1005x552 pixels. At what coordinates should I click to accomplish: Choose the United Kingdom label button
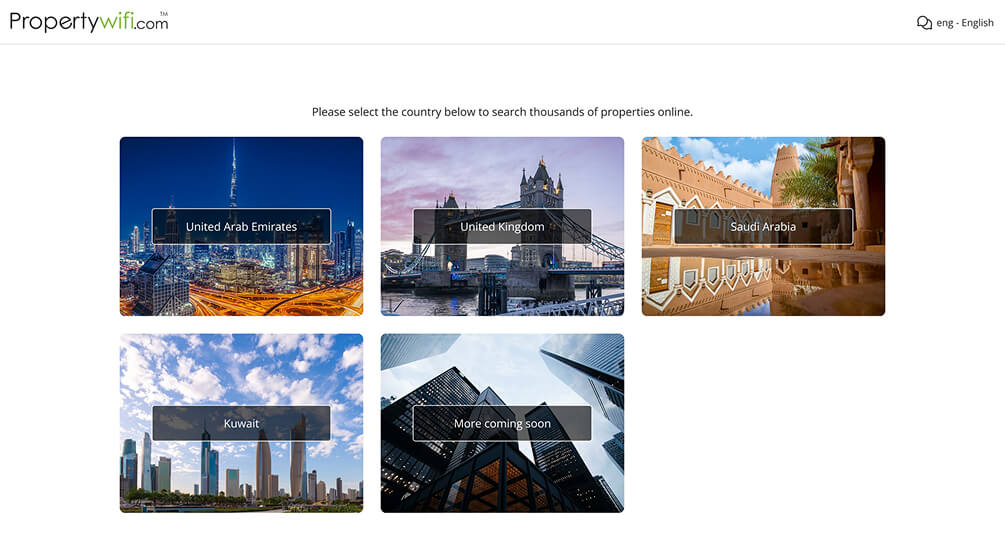click(x=502, y=227)
